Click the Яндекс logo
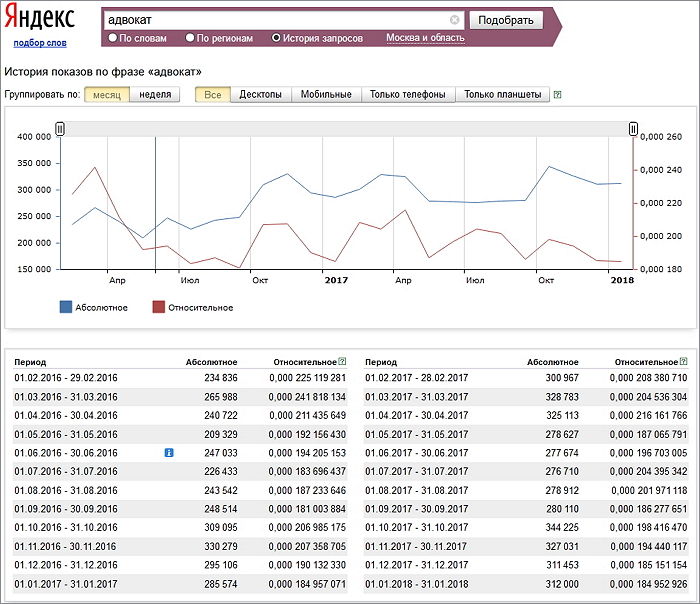 point(39,18)
